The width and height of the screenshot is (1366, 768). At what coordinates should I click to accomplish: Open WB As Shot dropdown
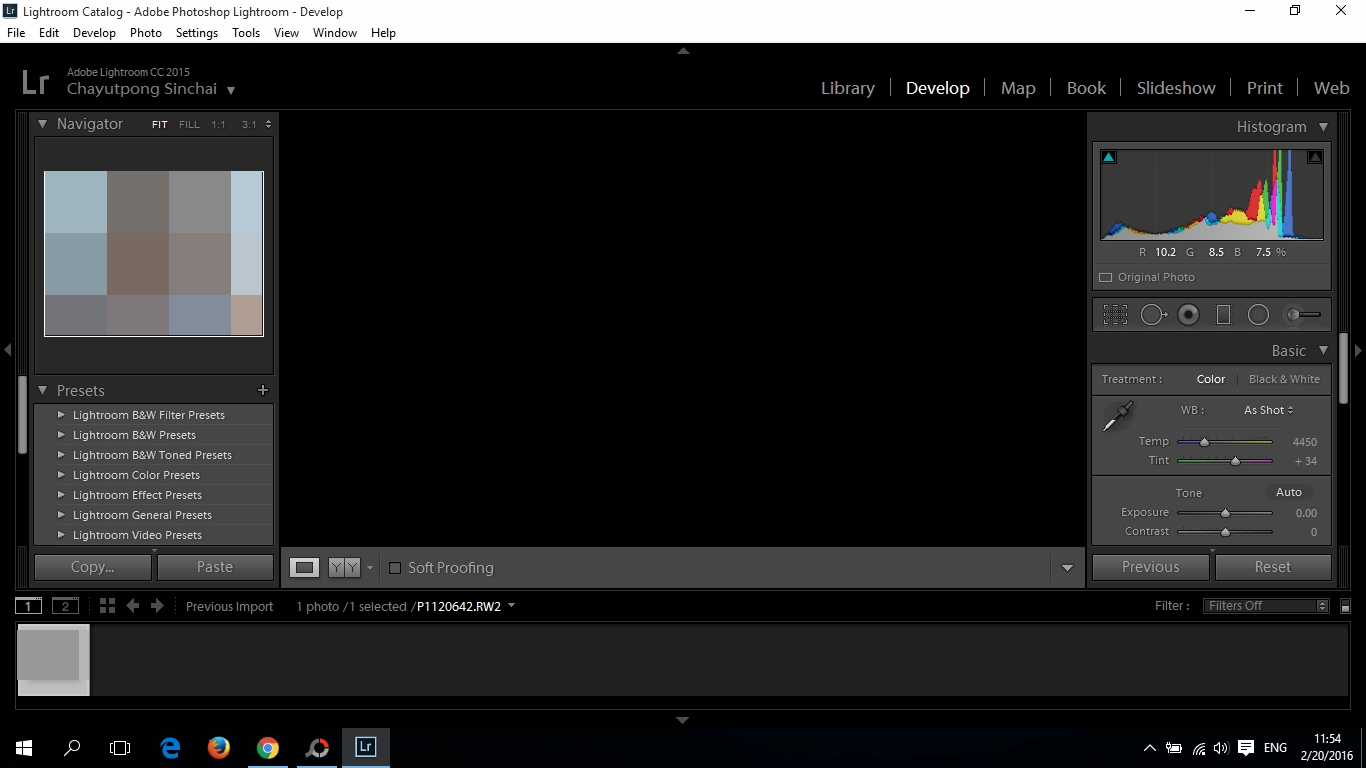[x=1269, y=410]
